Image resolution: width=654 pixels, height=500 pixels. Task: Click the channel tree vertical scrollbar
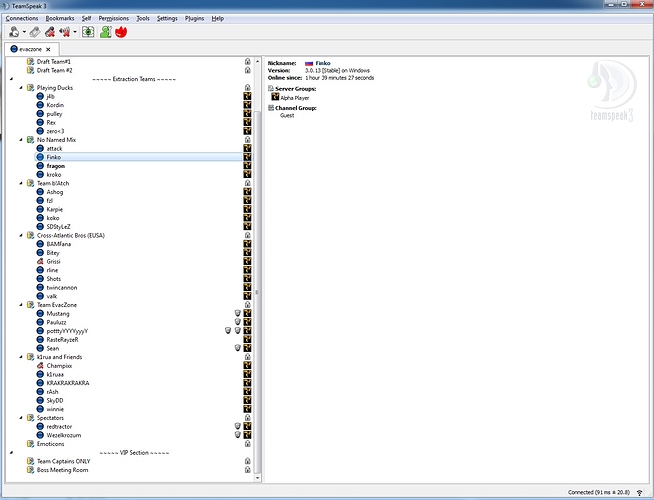(x=257, y=291)
